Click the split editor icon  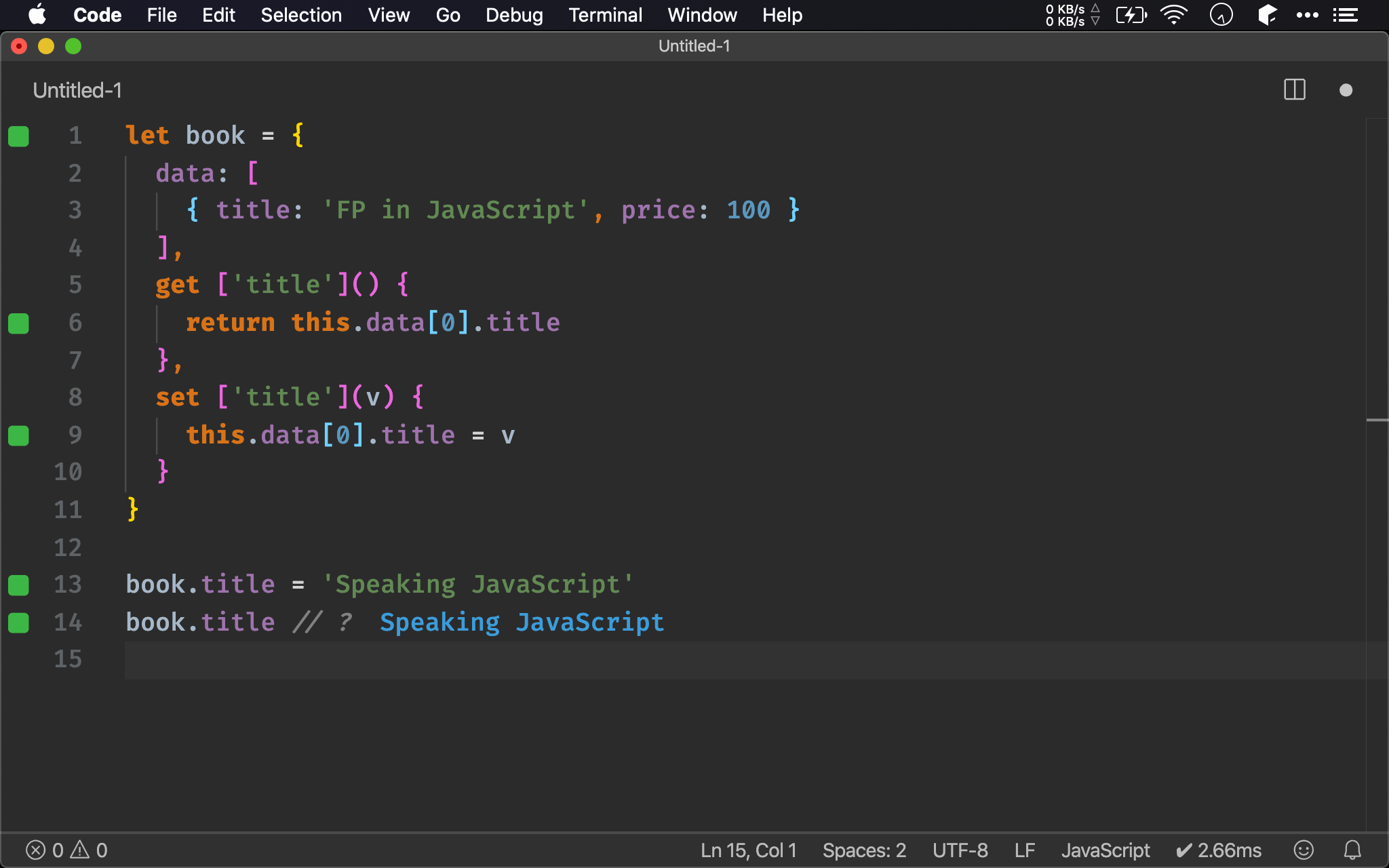[x=1294, y=90]
